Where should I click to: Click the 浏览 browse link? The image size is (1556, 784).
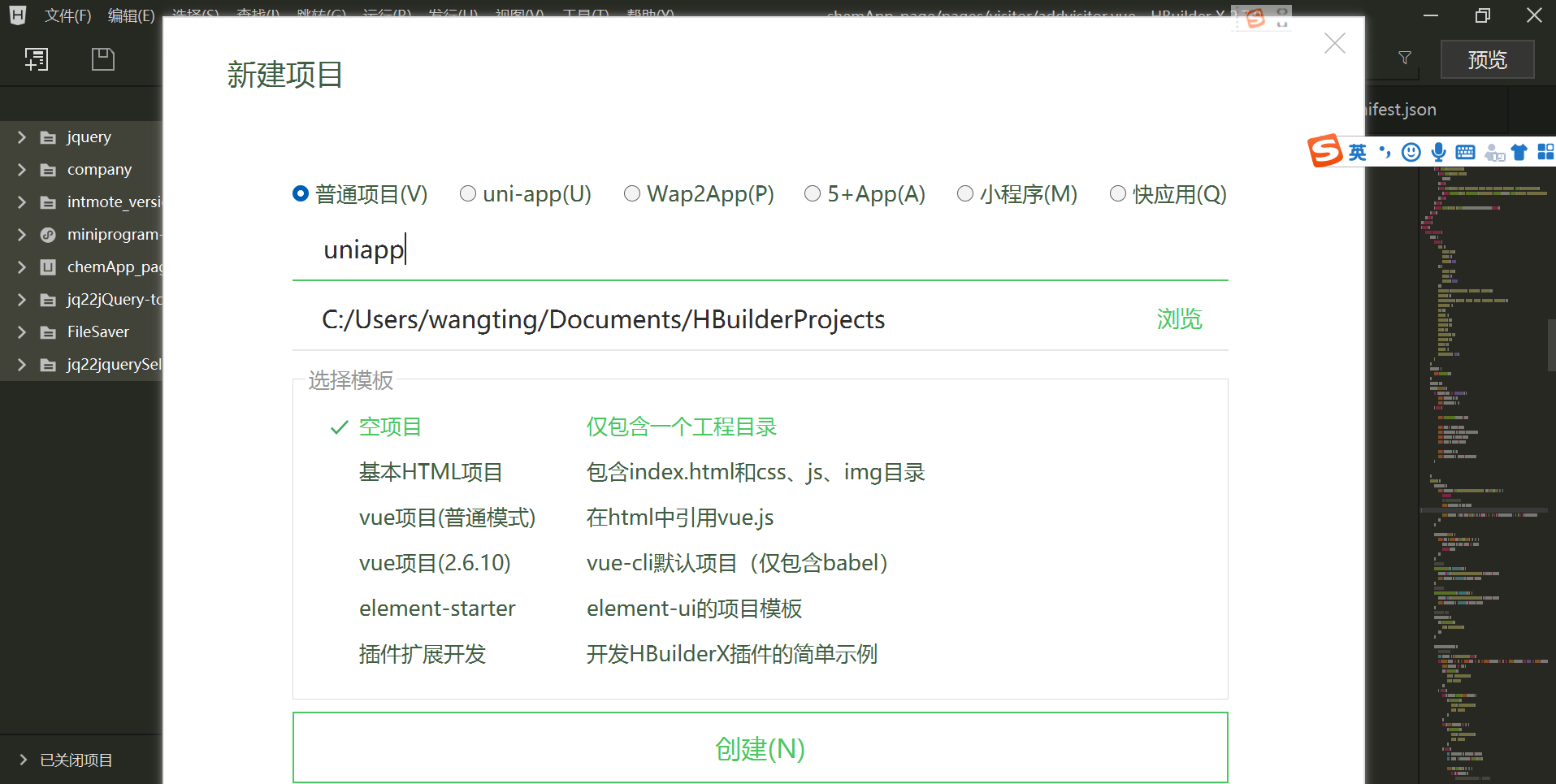point(1179,319)
